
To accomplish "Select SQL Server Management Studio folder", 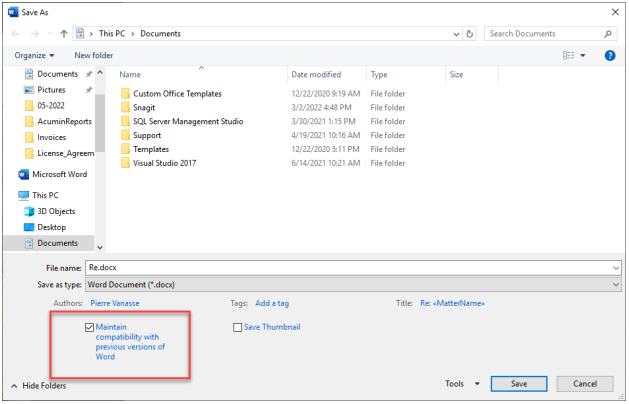I will click(188, 122).
